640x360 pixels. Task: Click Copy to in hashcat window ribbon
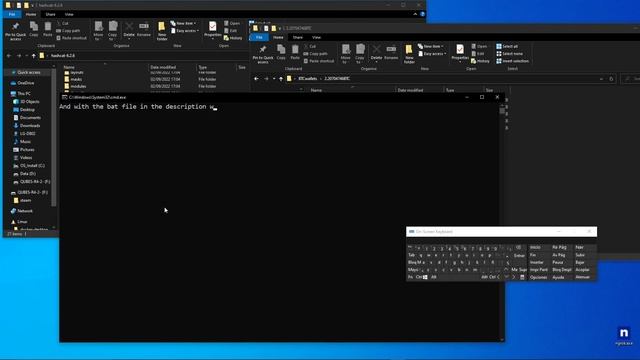tap(113, 31)
